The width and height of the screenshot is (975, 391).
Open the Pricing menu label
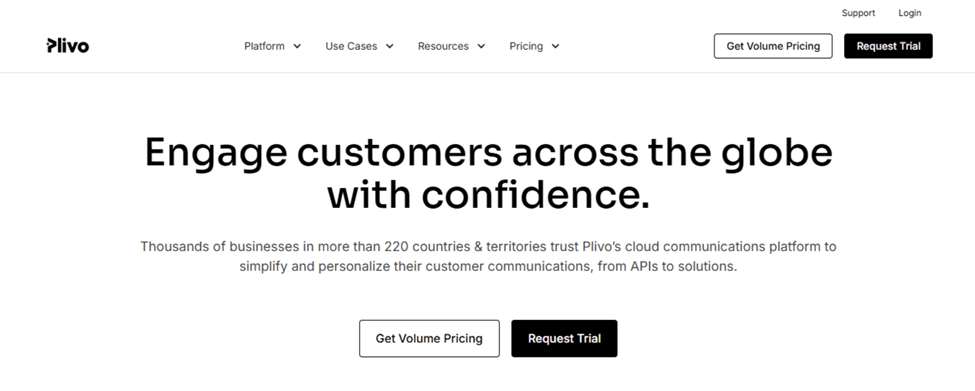point(526,46)
